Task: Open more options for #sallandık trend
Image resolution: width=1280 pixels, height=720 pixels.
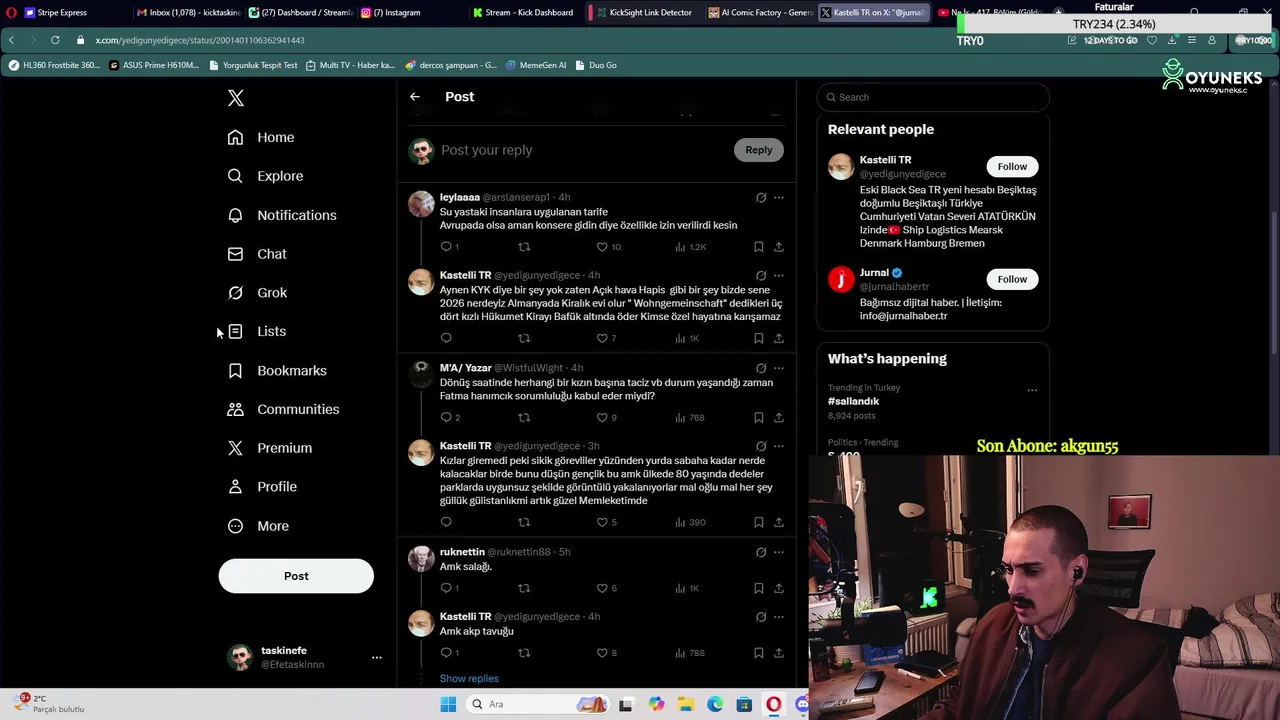Action: coord(1032,390)
